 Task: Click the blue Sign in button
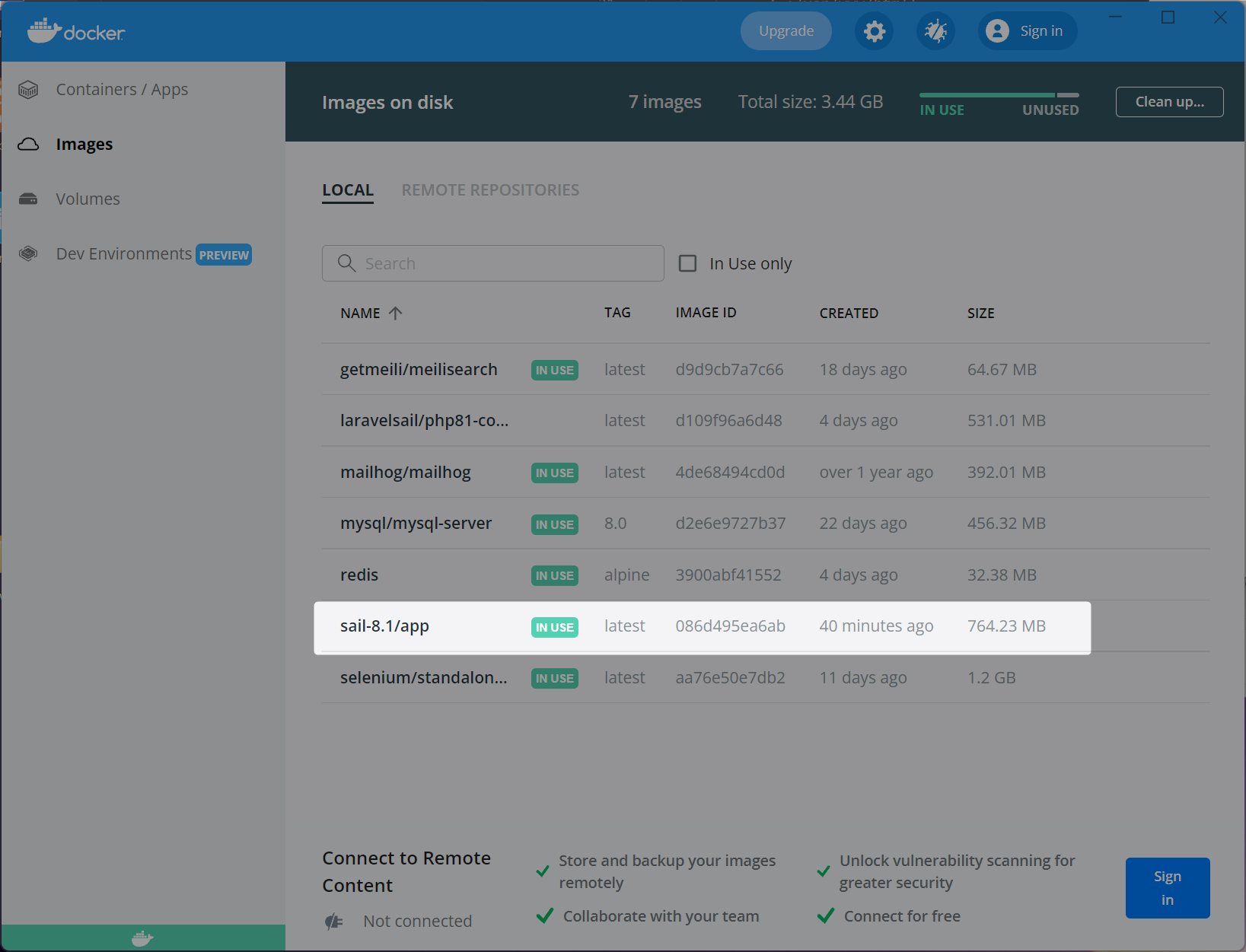pyautogui.click(x=1168, y=888)
